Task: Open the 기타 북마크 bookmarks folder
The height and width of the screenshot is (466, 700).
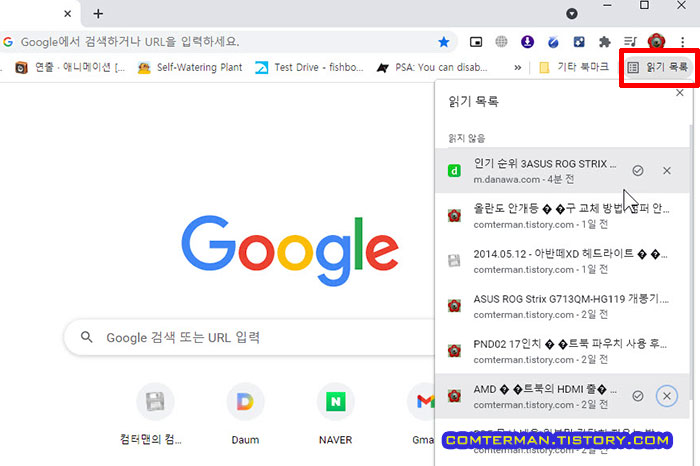Action: 574,67
